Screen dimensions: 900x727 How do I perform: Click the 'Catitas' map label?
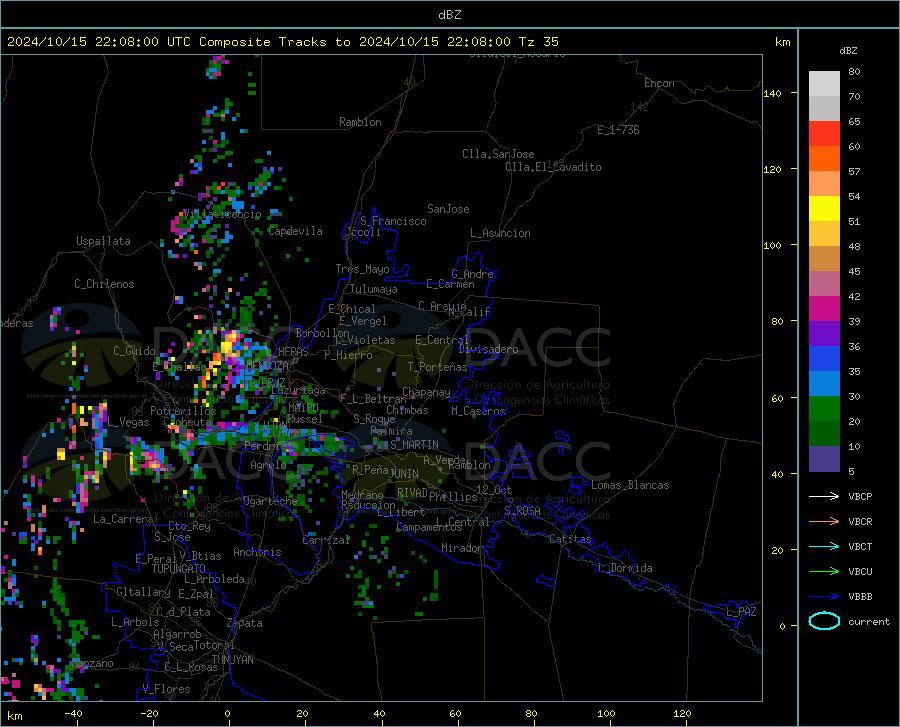[570, 539]
